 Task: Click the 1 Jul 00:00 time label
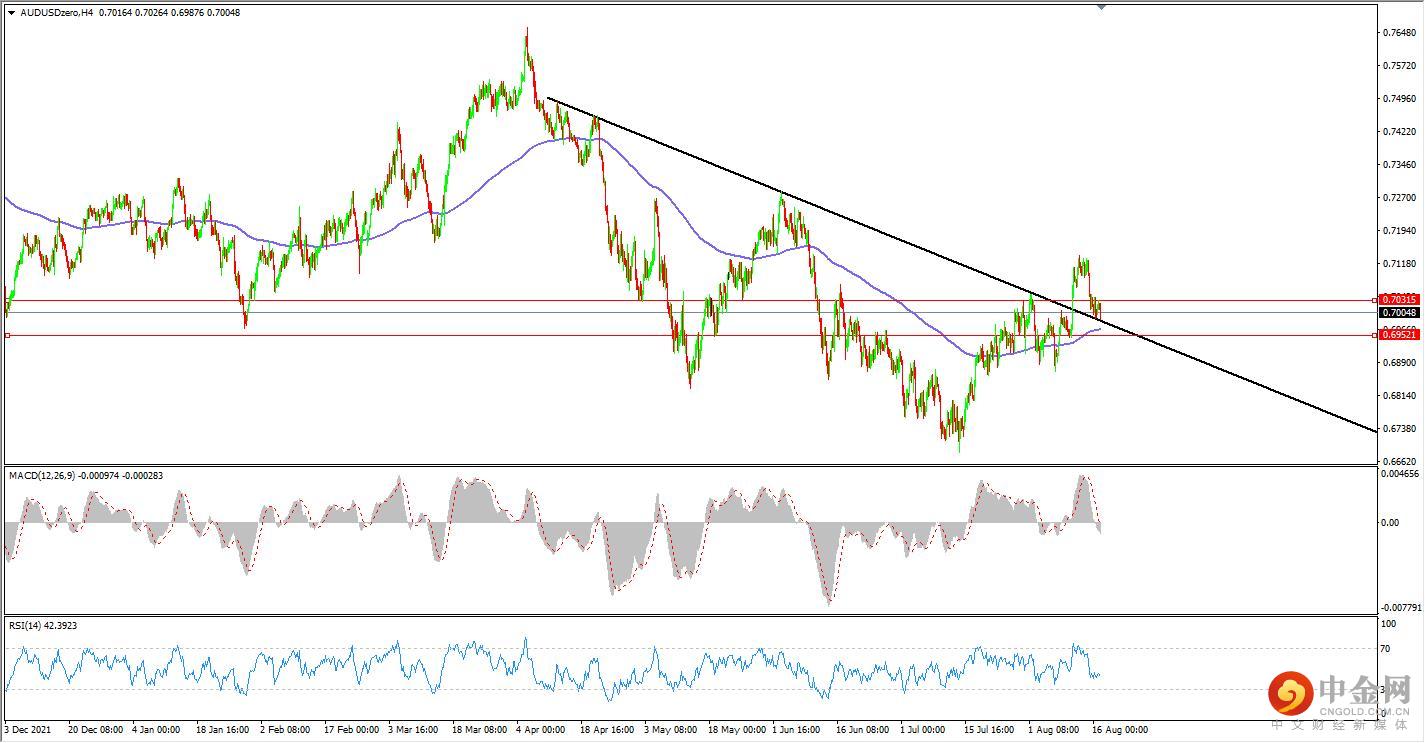click(925, 729)
